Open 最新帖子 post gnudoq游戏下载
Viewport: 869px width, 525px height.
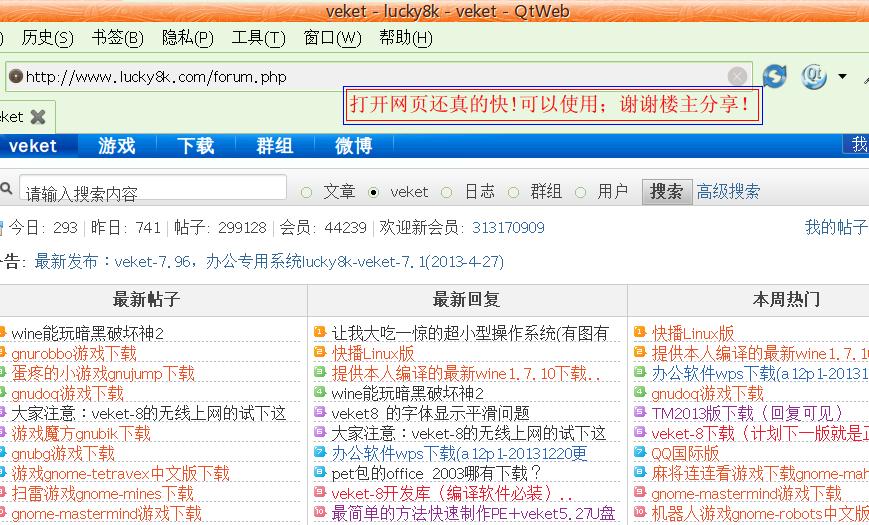click(67, 394)
